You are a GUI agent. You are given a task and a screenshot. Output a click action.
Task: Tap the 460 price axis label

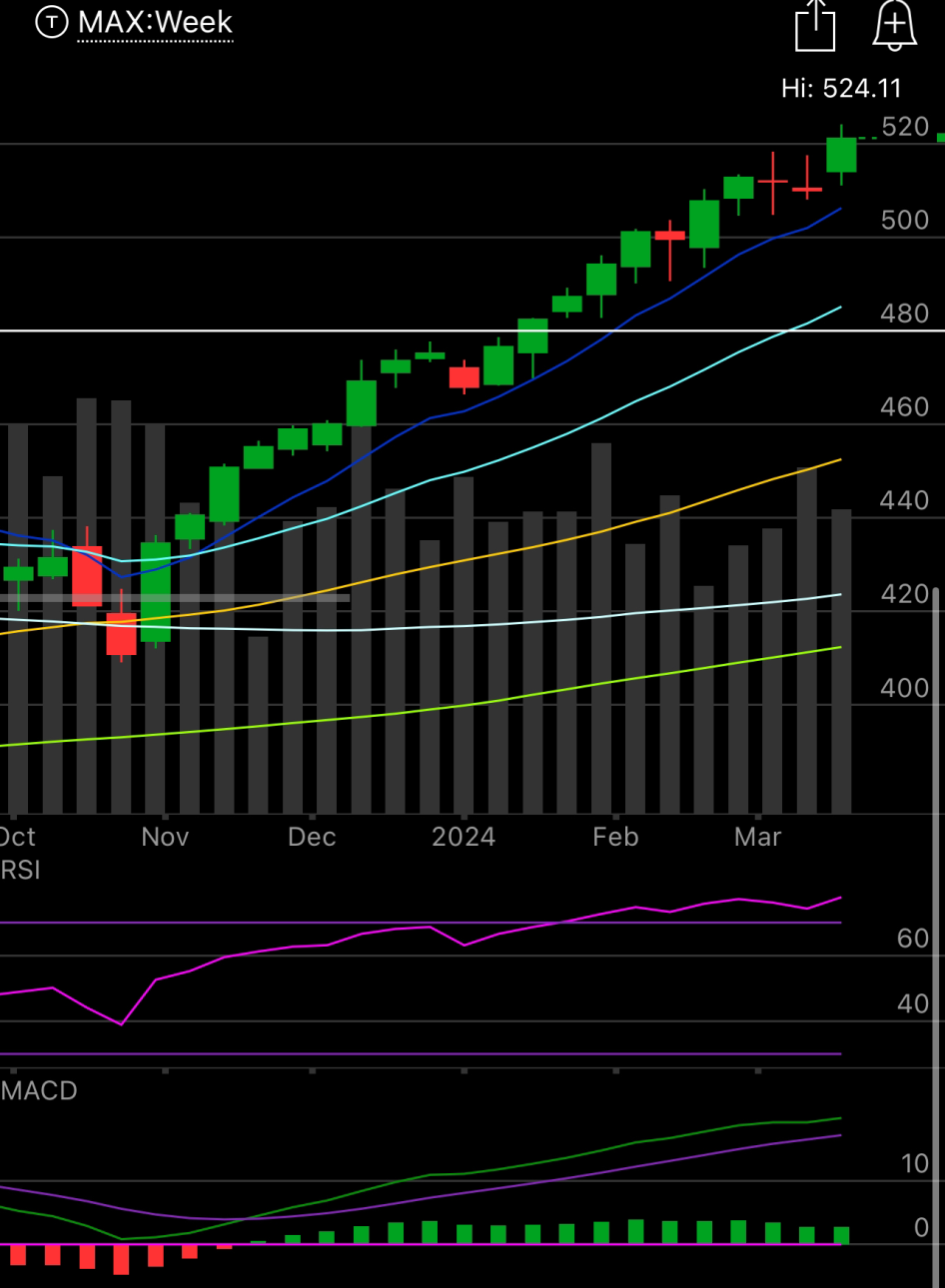click(x=905, y=407)
